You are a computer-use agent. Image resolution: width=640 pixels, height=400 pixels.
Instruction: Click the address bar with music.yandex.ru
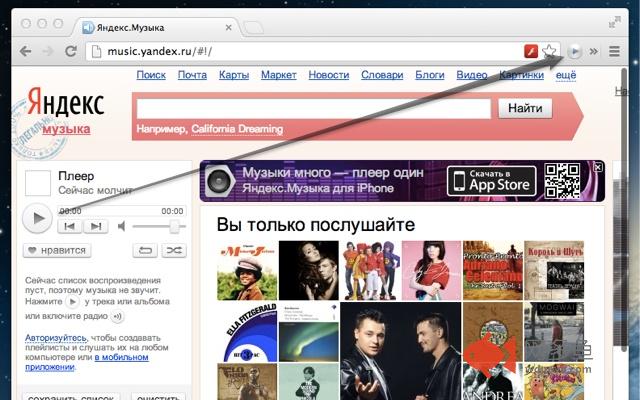302,51
